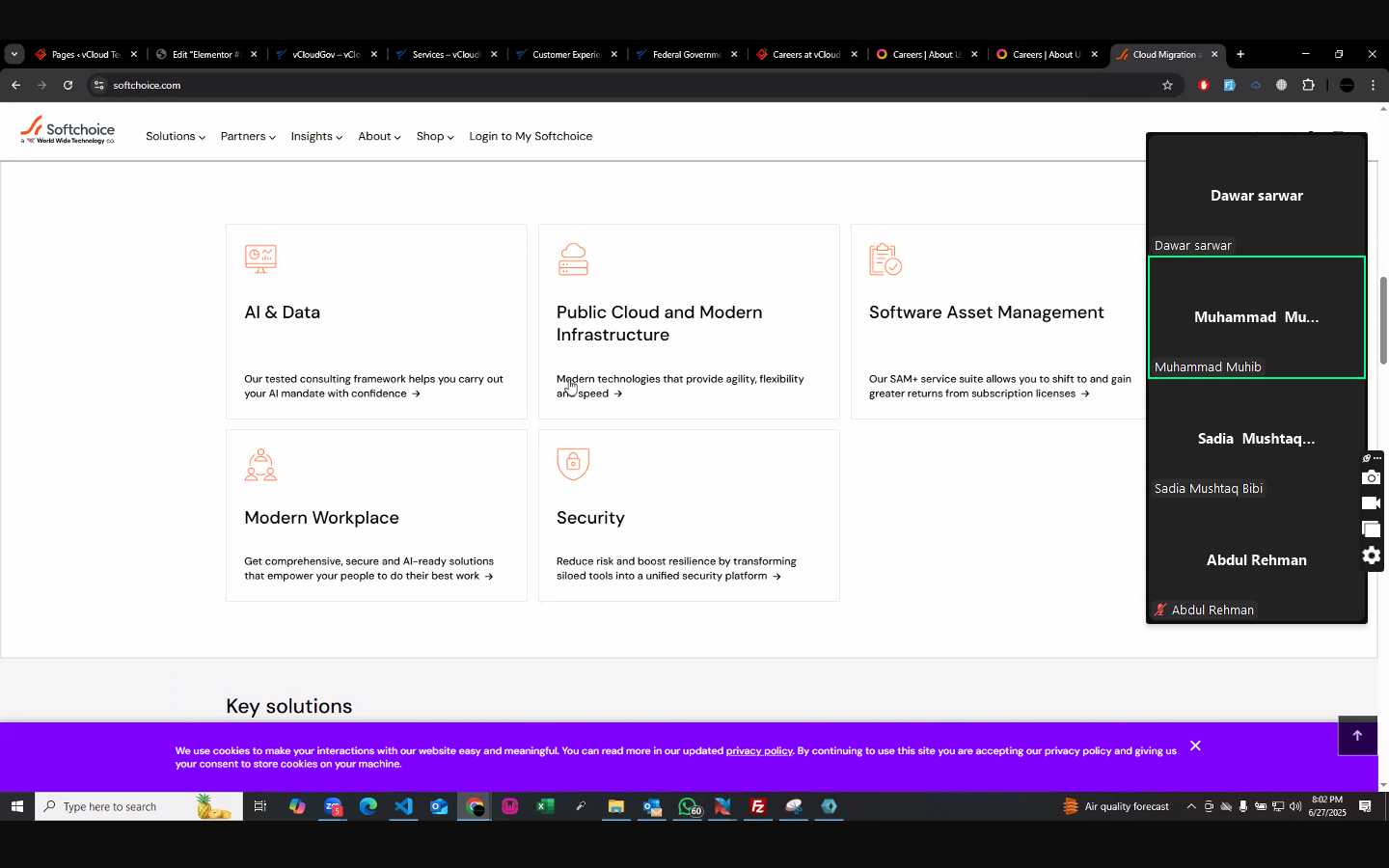Open the Modern Workplace heading
The width and height of the screenshot is (1389, 868).
point(321,518)
